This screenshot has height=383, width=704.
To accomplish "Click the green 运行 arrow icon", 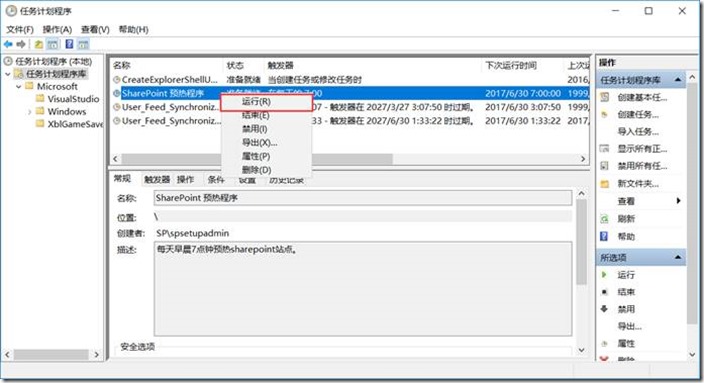I will click(x=604, y=274).
